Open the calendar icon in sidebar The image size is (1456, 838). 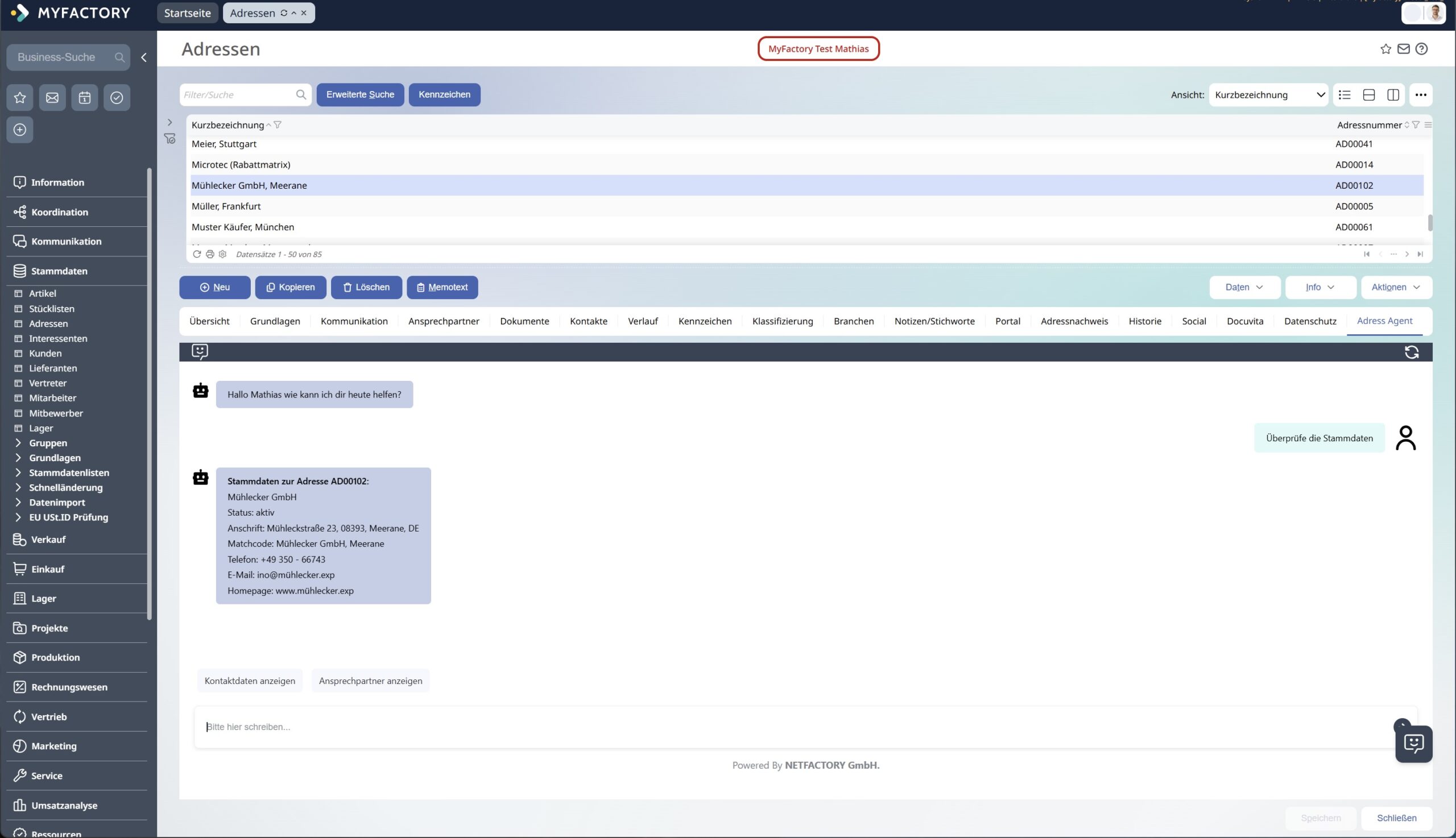(84, 97)
